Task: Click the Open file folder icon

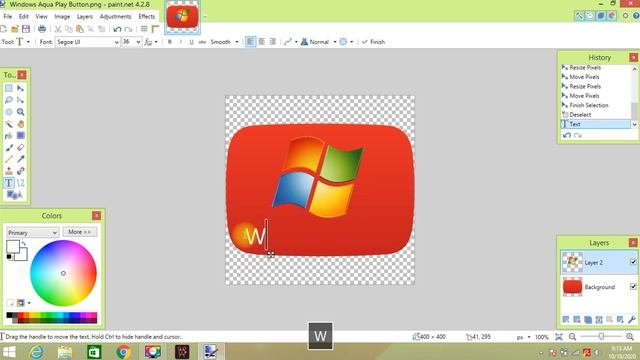Action: (15, 29)
